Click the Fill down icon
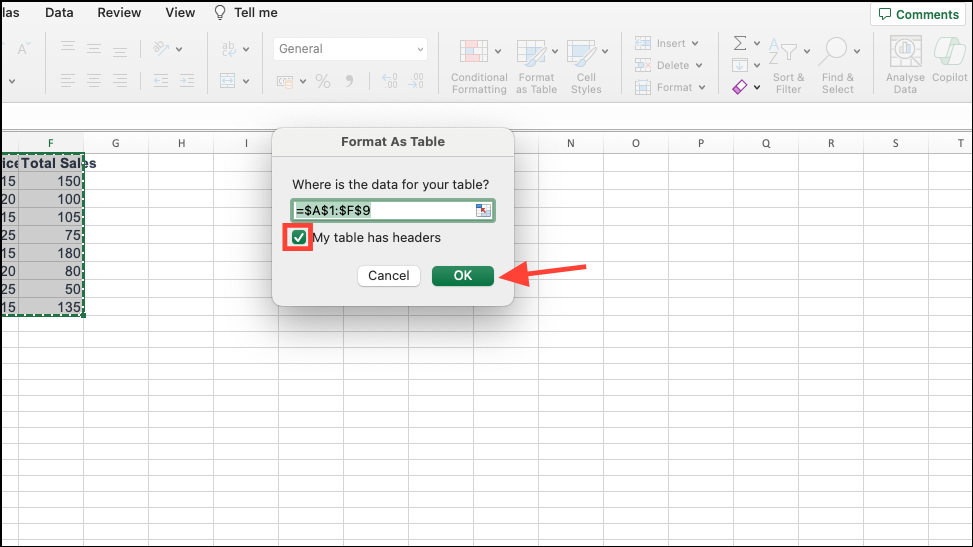 click(740, 65)
